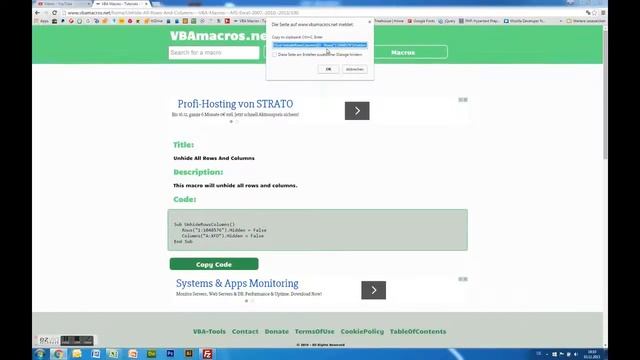Screen dimensions: 640x360
Task: Open the Apps bookmark shortcut
Action: [x=42, y=21]
